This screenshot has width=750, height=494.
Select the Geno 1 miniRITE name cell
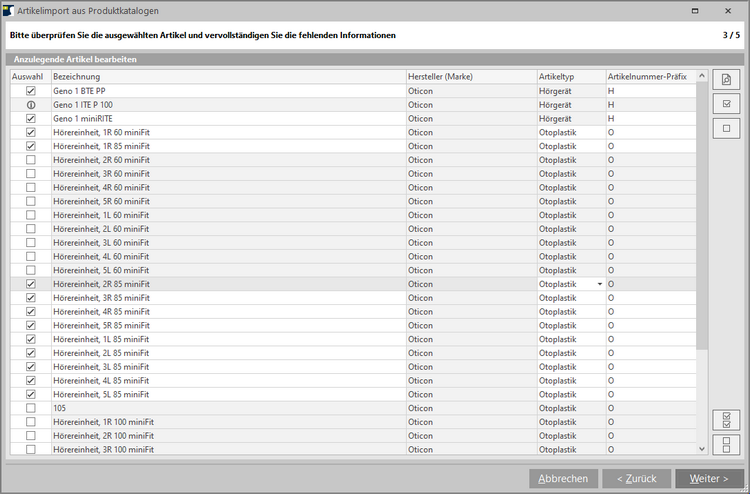pyautogui.click(x=229, y=119)
